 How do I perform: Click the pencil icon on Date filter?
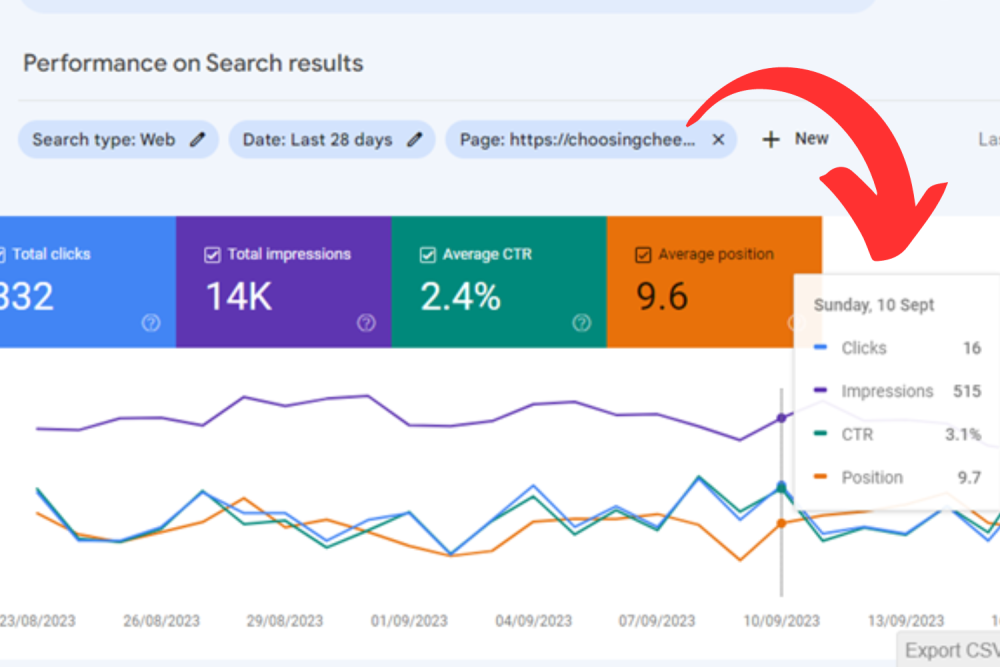pos(414,140)
